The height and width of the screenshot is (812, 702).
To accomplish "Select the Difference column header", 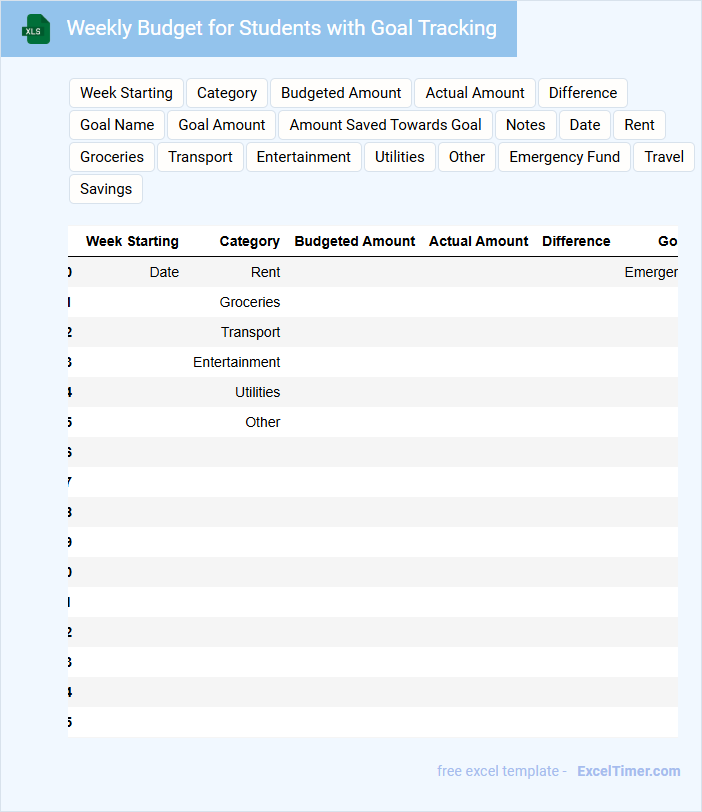I will click(576, 241).
